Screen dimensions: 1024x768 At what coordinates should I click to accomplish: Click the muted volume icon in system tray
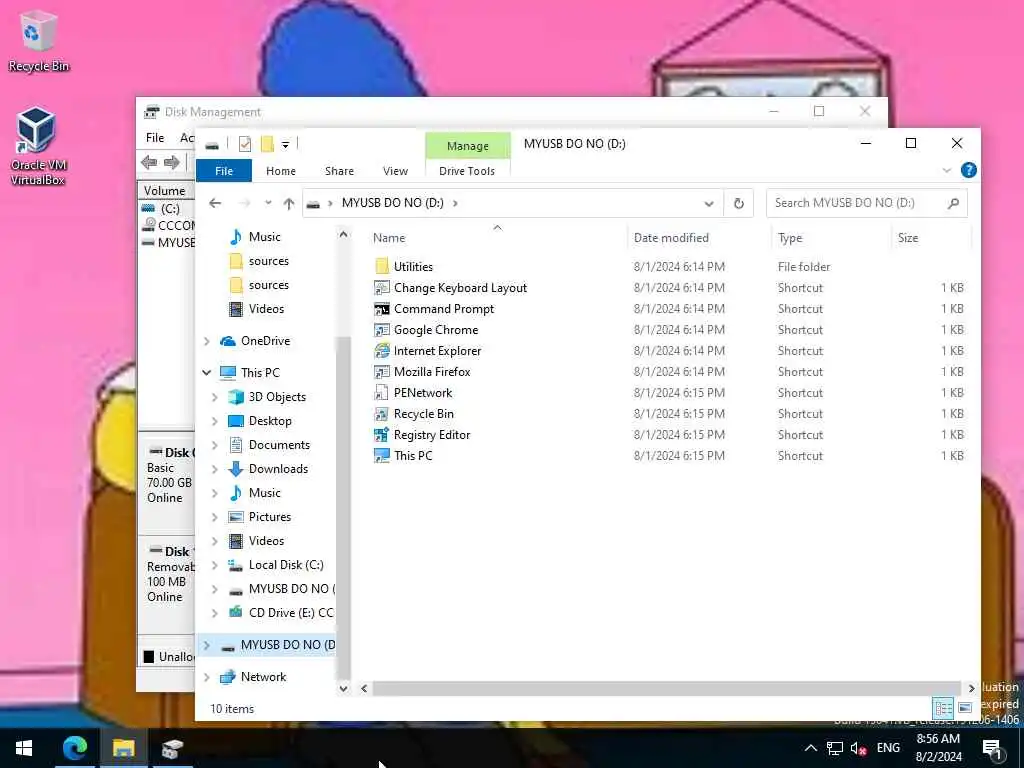click(x=858, y=748)
